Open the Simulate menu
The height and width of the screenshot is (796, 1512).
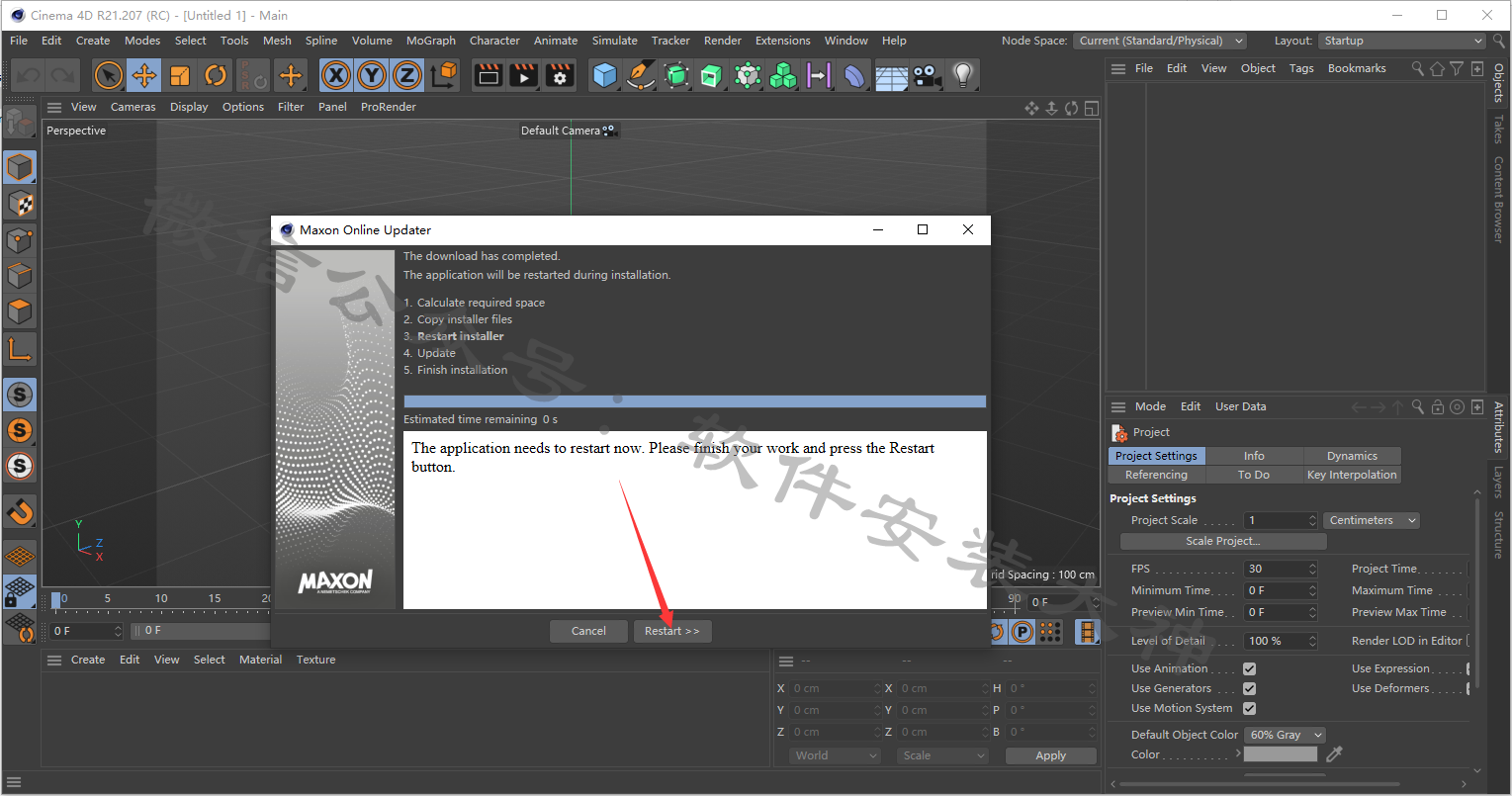[x=615, y=41]
